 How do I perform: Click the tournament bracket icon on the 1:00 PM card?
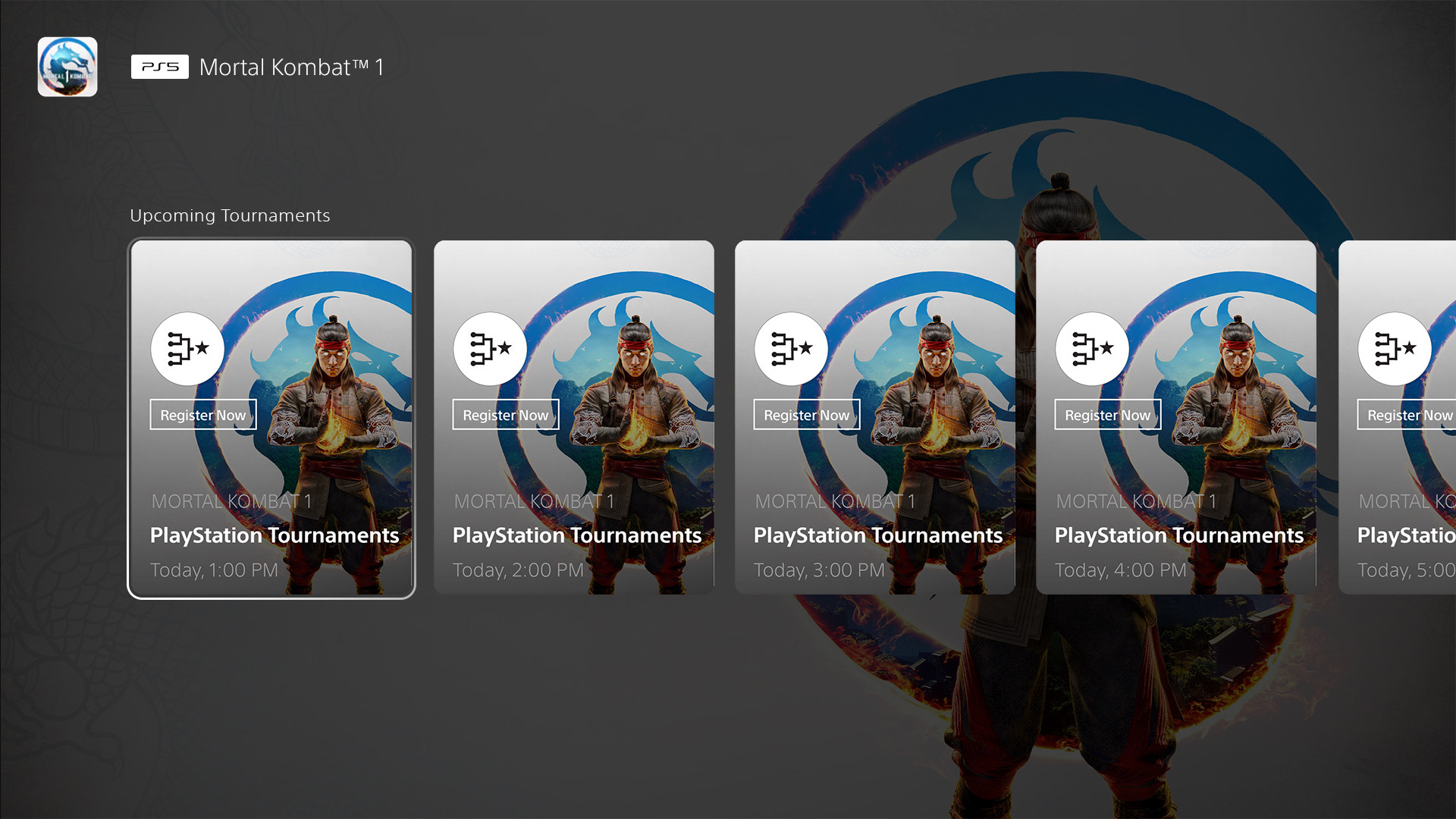click(x=187, y=349)
